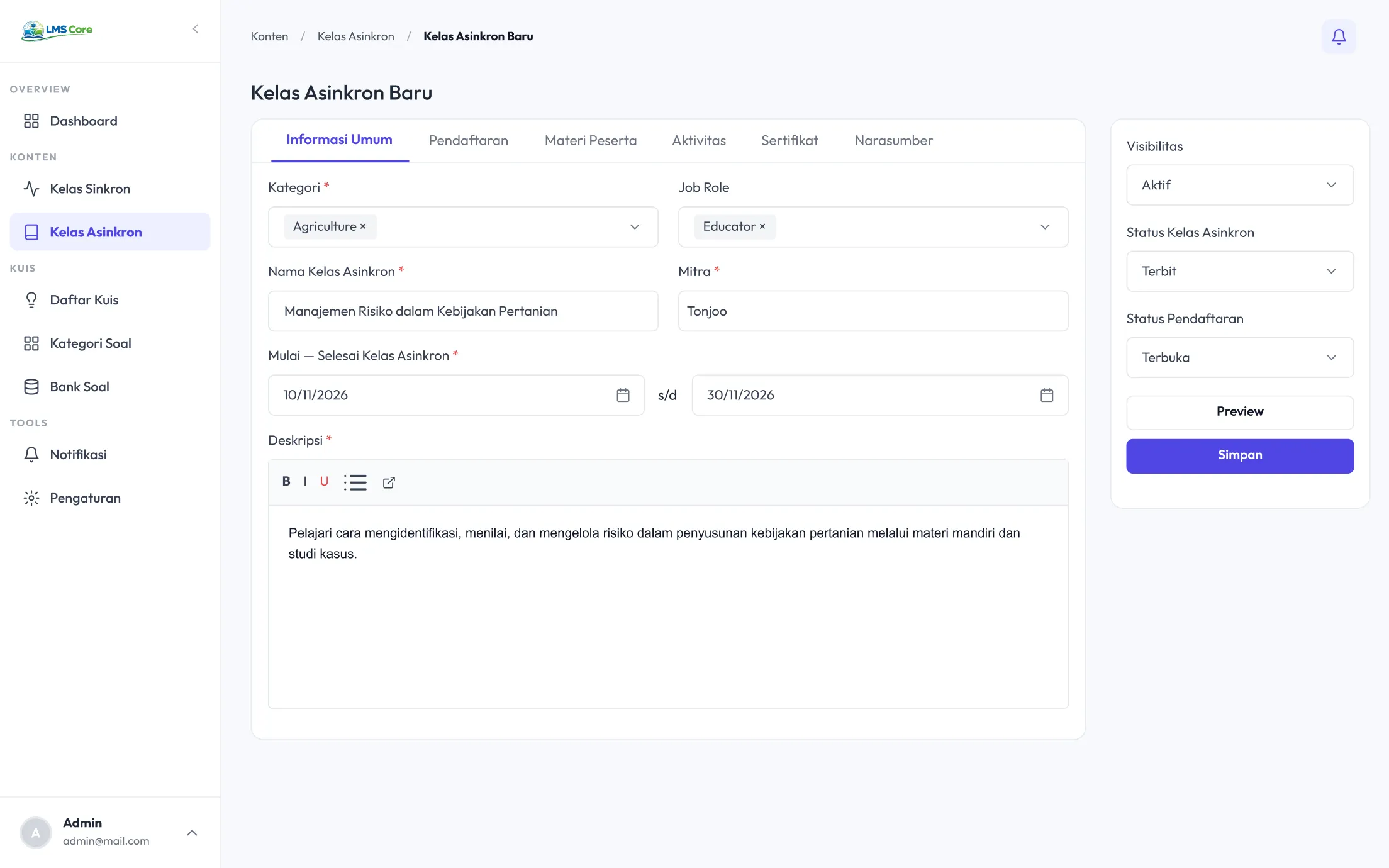
Task: Click the Kategori Soal grid icon
Action: click(31, 343)
